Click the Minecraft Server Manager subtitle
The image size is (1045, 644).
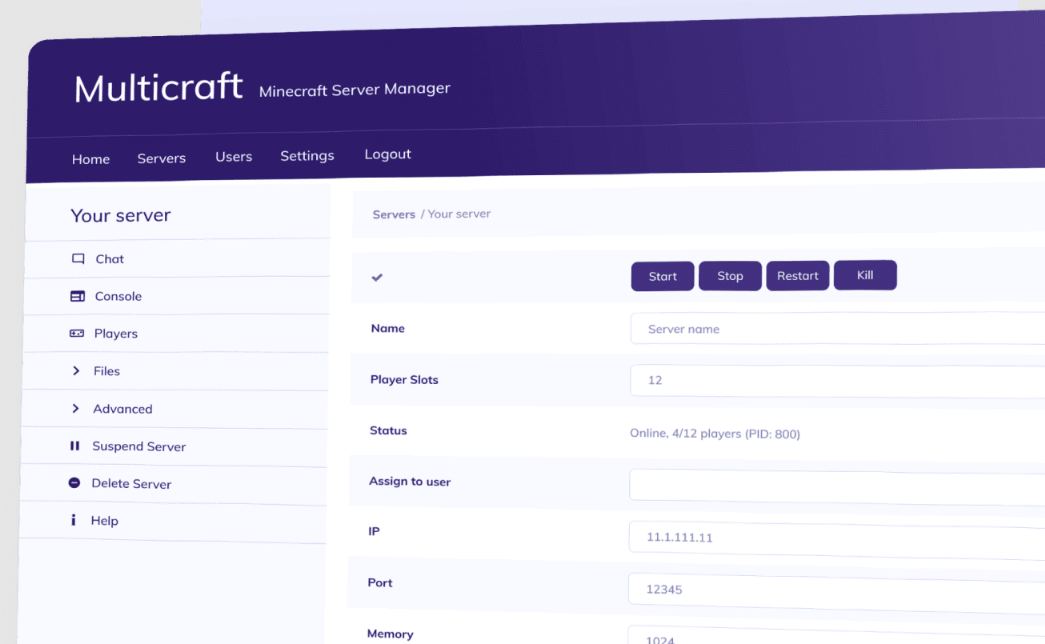[355, 89]
